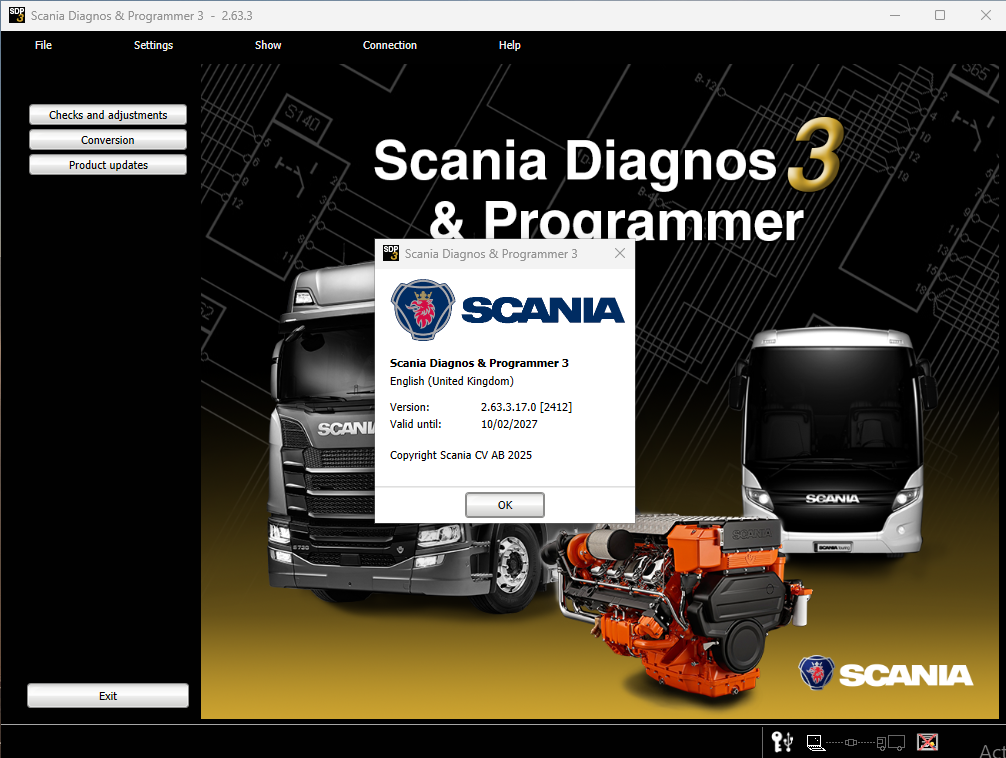This screenshot has width=1006, height=758.
Task: Click the Version: label
Action: 409,407
